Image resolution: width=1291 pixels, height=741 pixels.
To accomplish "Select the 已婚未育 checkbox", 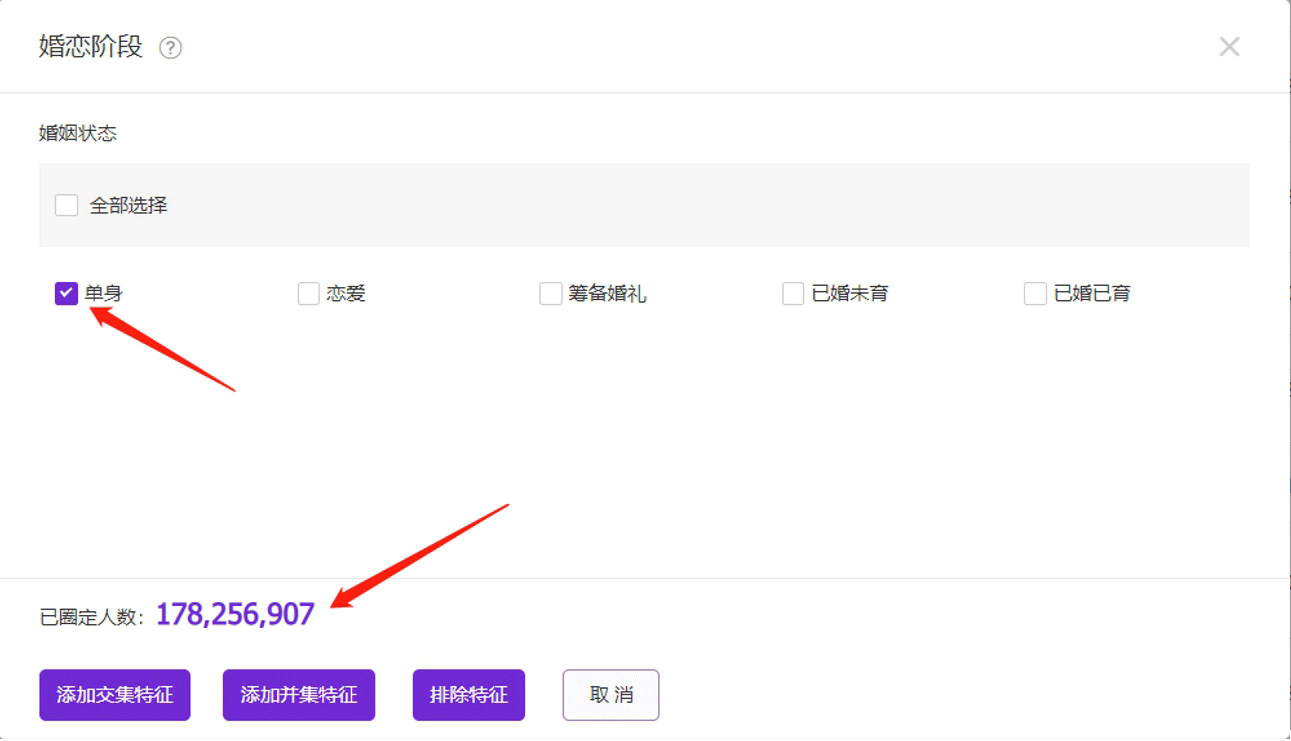I will 793,294.
